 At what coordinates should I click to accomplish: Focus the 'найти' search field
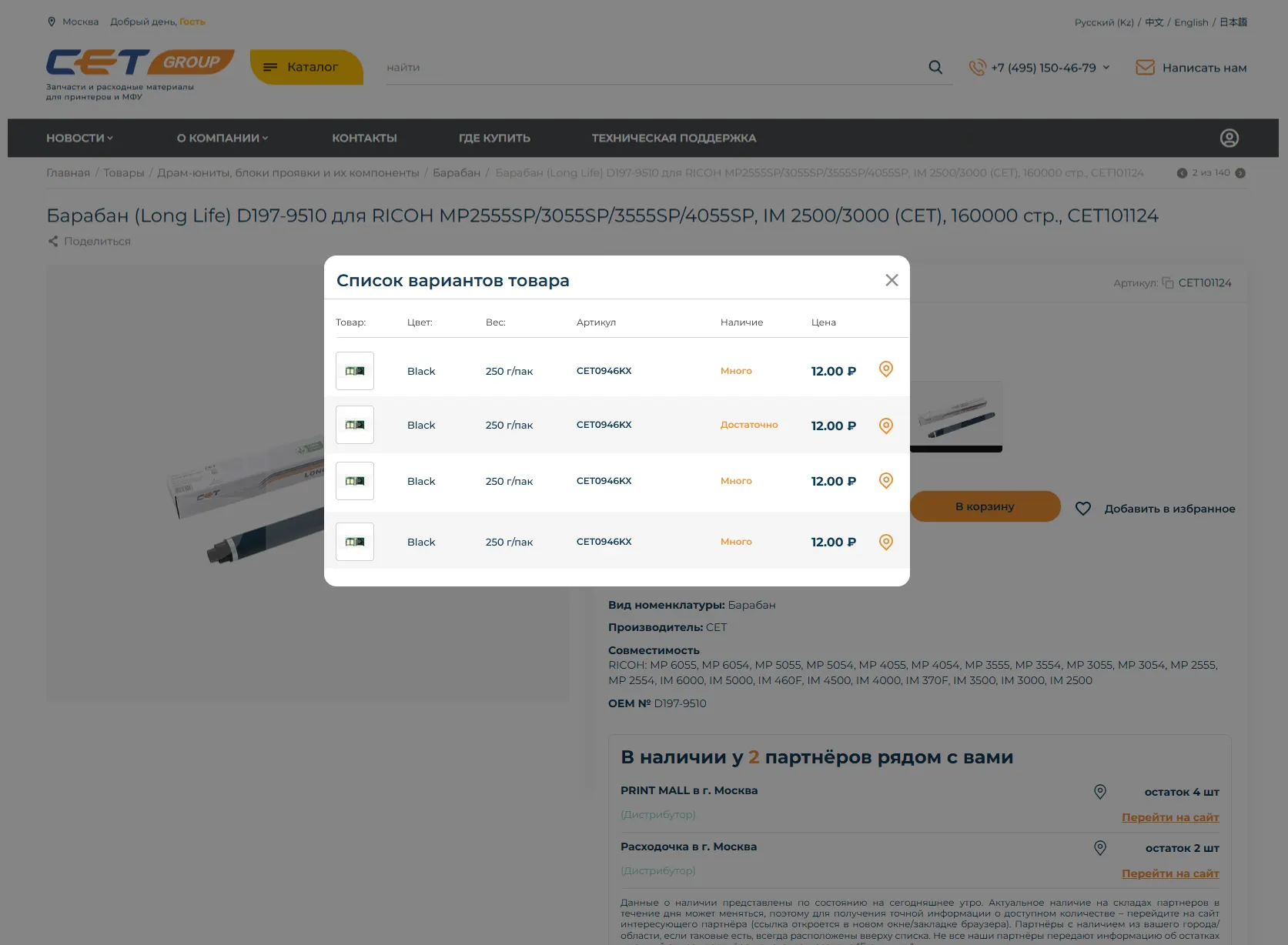[654, 68]
